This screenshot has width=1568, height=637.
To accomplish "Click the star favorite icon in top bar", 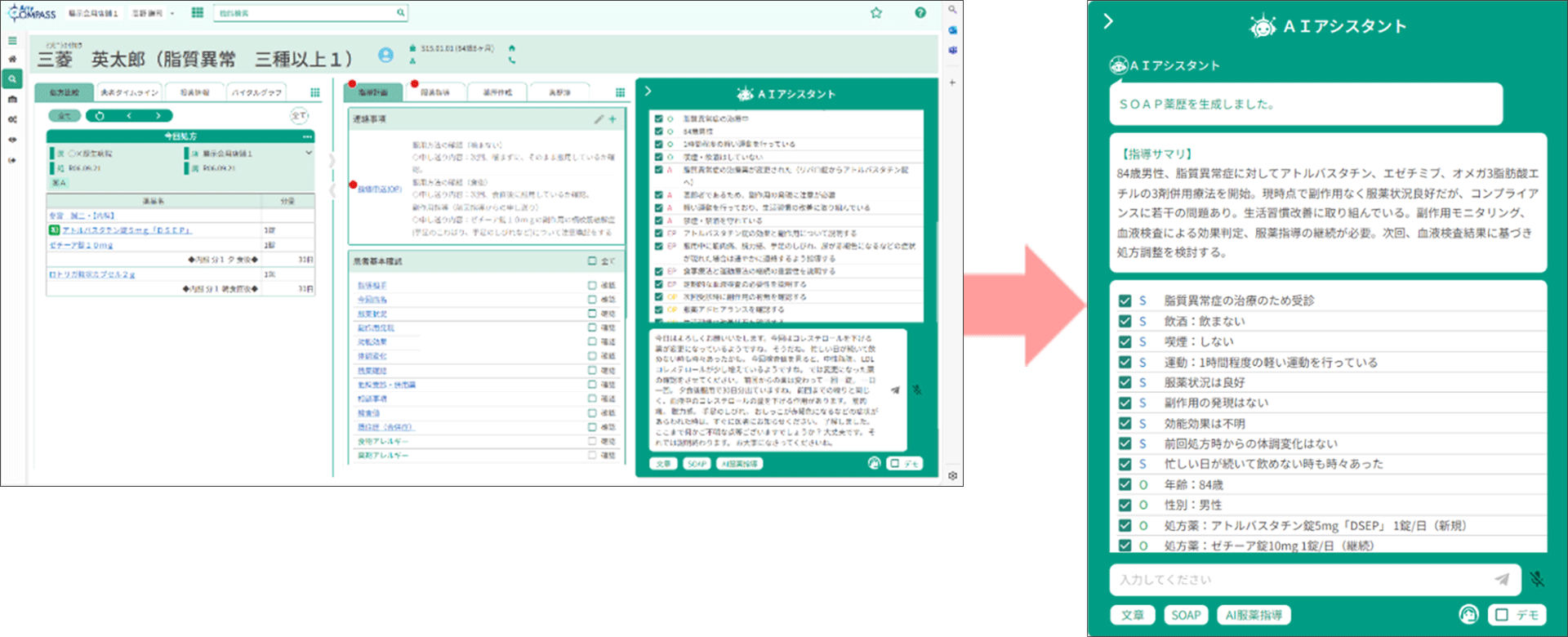I will (876, 13).
